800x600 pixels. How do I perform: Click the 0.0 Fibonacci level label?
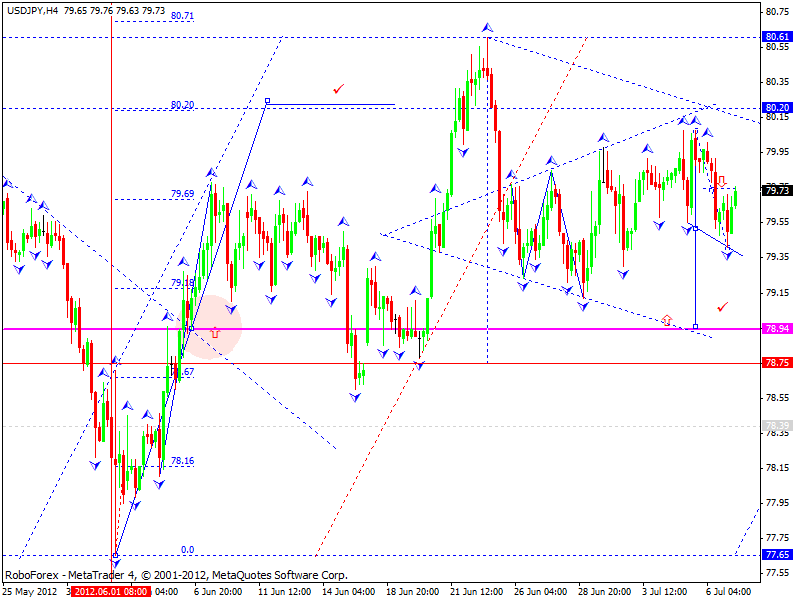click(188, 549)
